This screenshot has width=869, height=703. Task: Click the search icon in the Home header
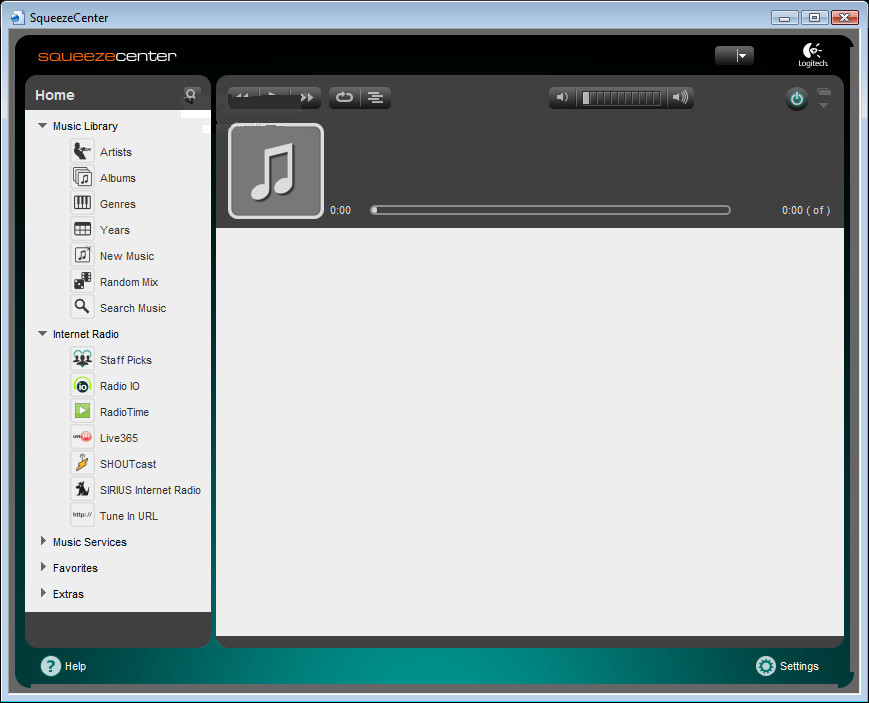point(191,95)
